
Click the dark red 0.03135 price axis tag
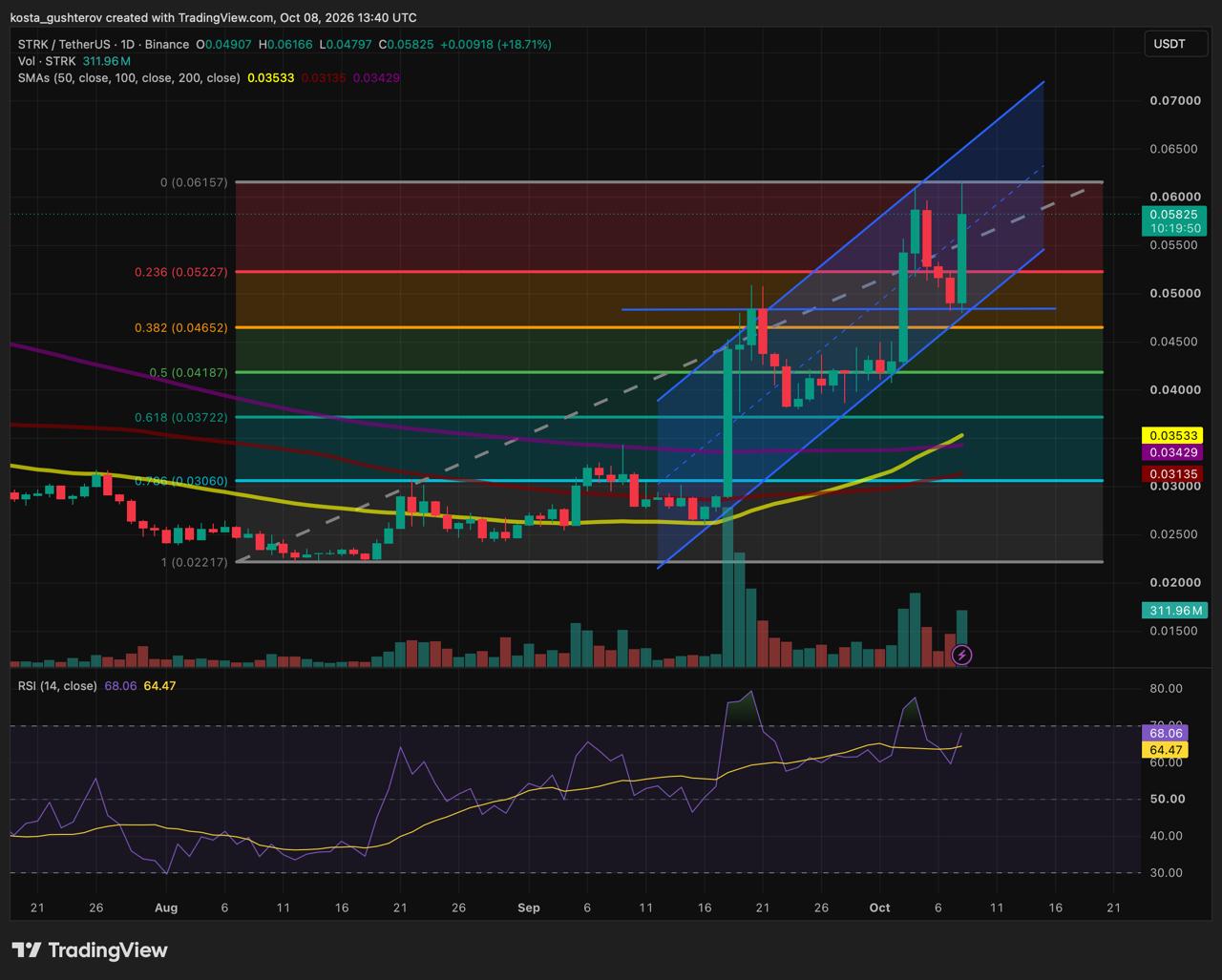(x=1172, y=474)
